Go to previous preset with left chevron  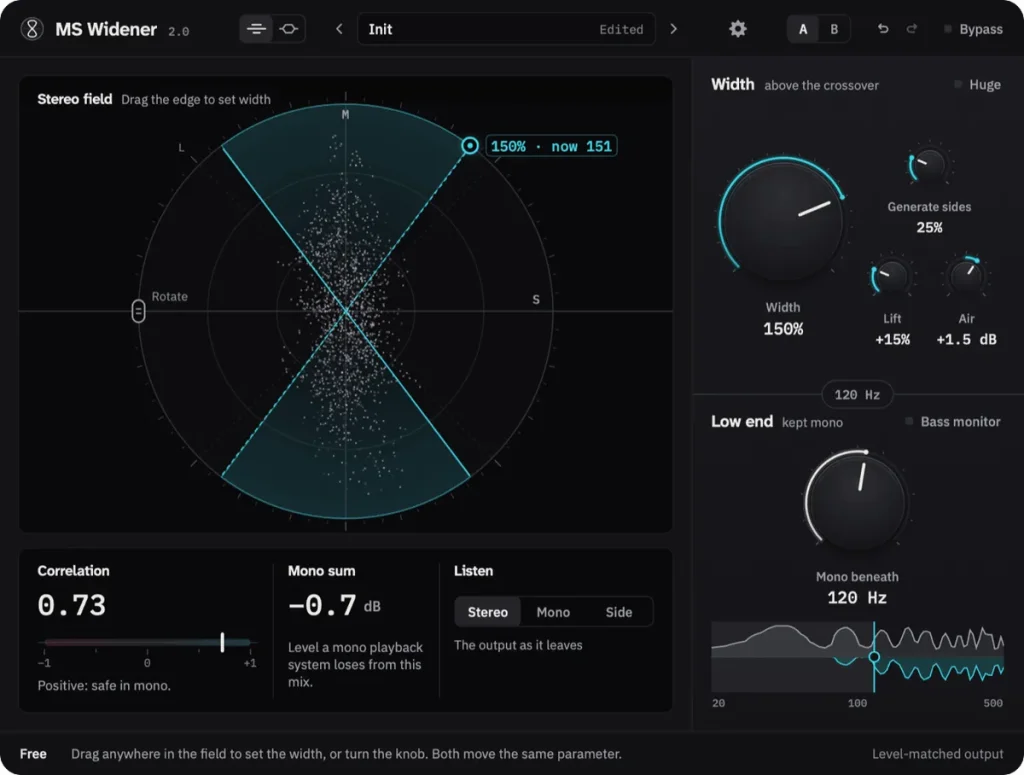point(339,29)
